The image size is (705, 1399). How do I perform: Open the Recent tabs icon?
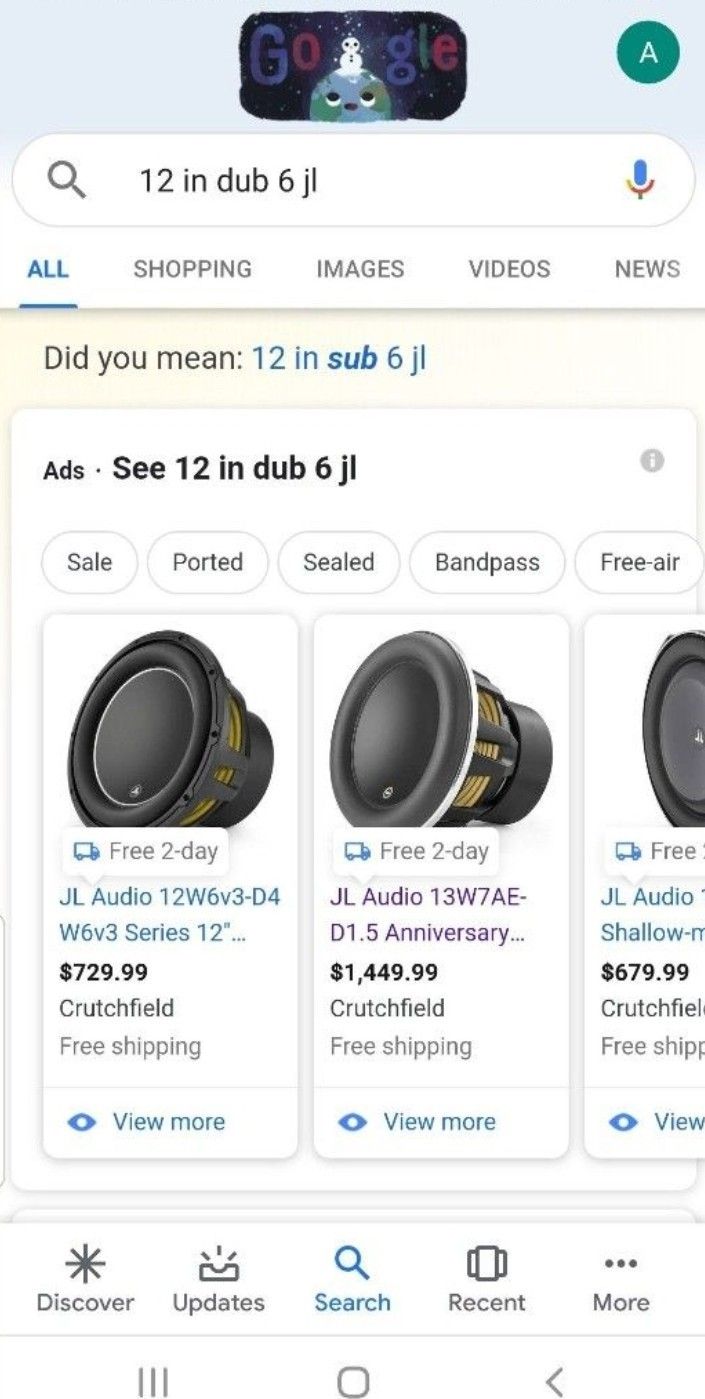tap(486, 1265)
